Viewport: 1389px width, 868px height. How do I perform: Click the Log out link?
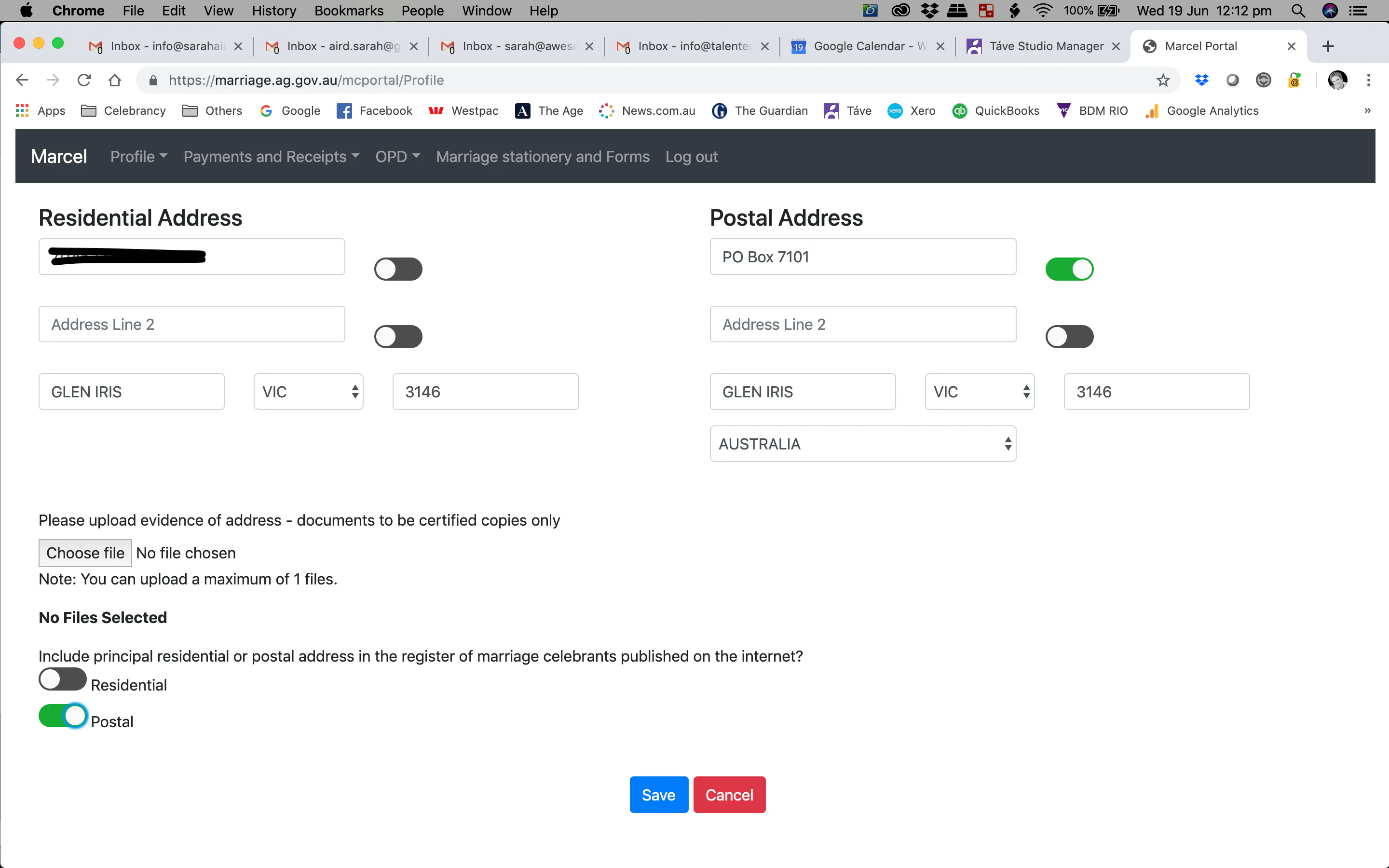click(x=691, y=157)
